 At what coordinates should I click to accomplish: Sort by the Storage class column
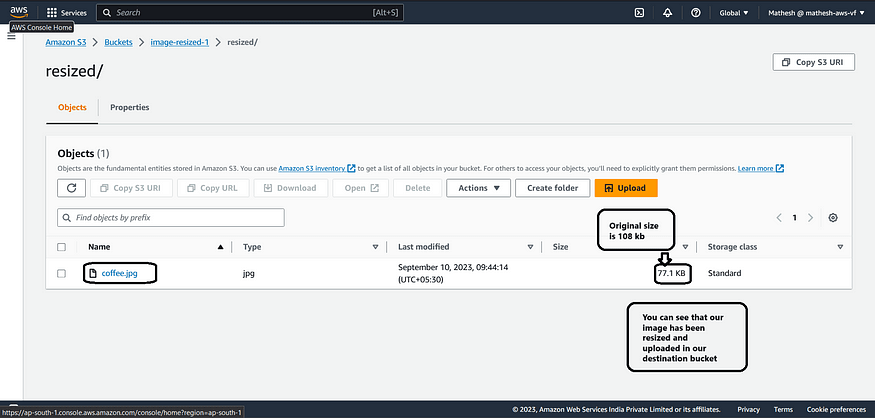(840, 247)
